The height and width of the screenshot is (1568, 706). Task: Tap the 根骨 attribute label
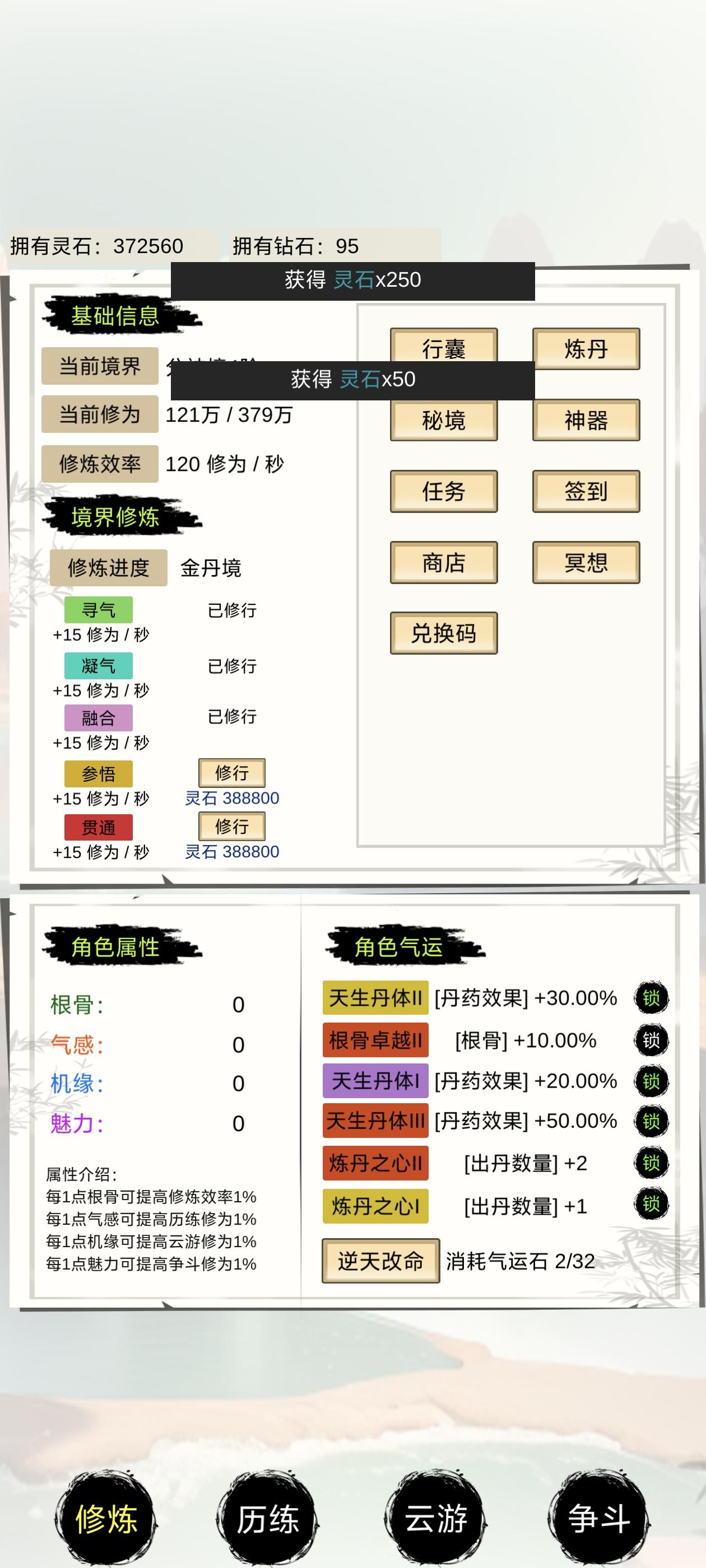(x=77, y=1005)
